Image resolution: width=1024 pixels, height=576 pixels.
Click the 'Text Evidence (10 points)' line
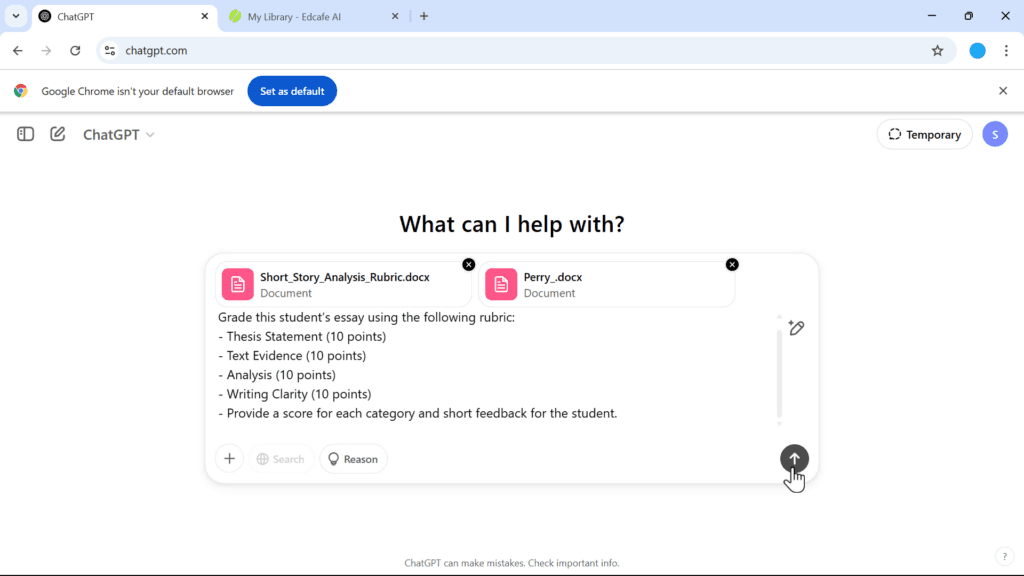click(292, 355)
